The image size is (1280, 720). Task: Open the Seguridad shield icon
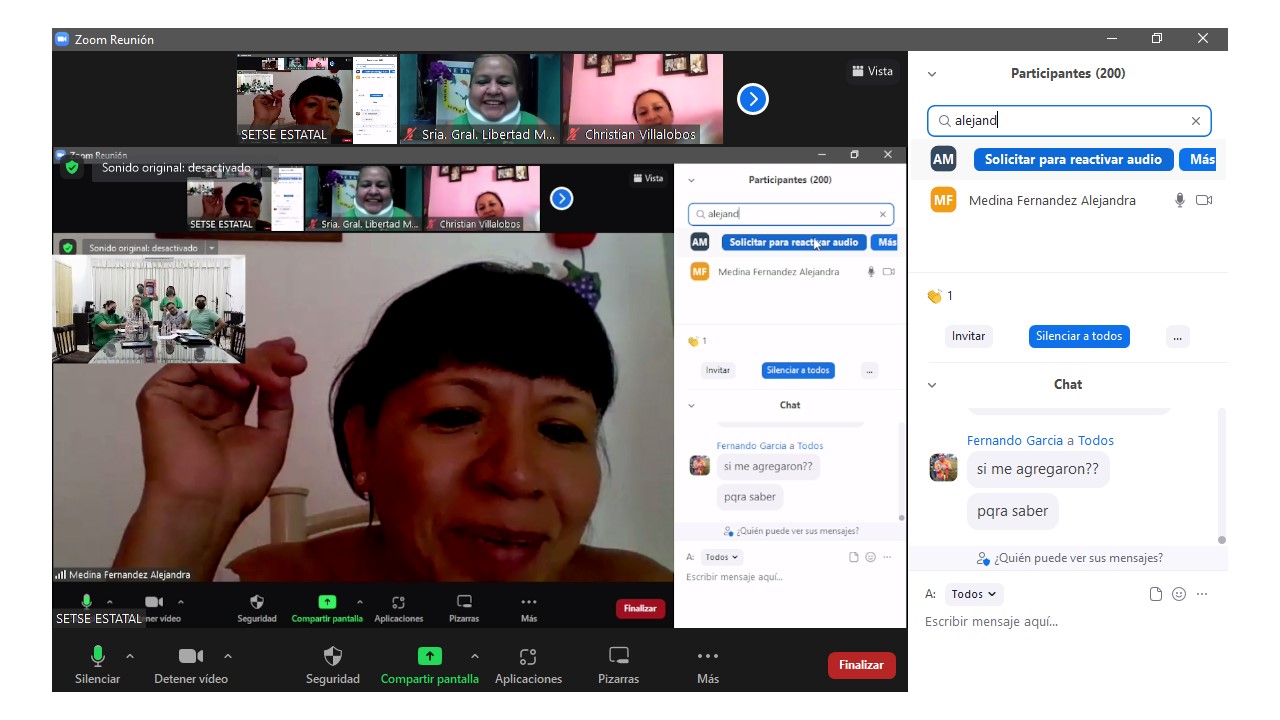pos(333,656)
